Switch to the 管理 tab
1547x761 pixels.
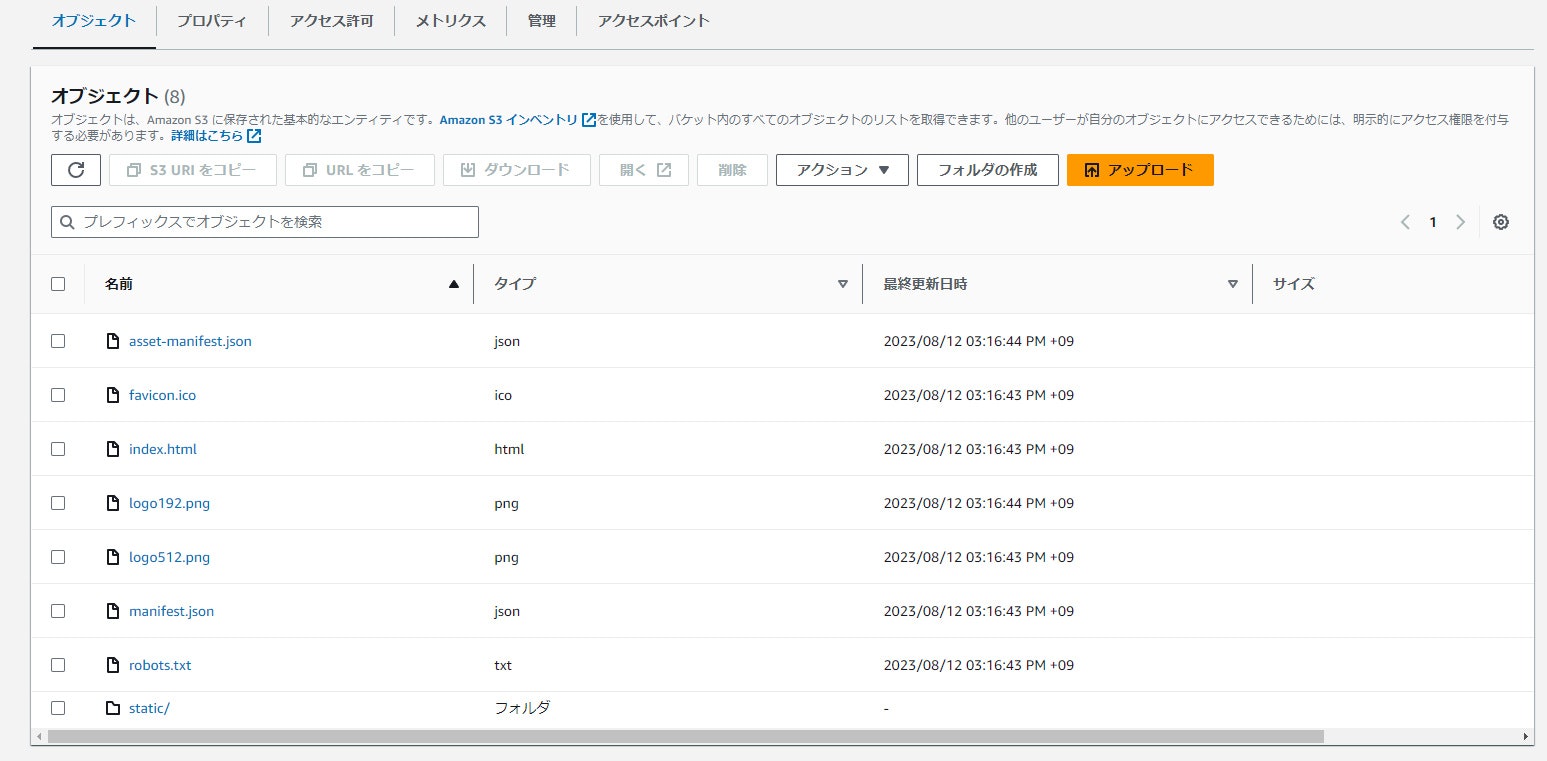pos(542,20)
